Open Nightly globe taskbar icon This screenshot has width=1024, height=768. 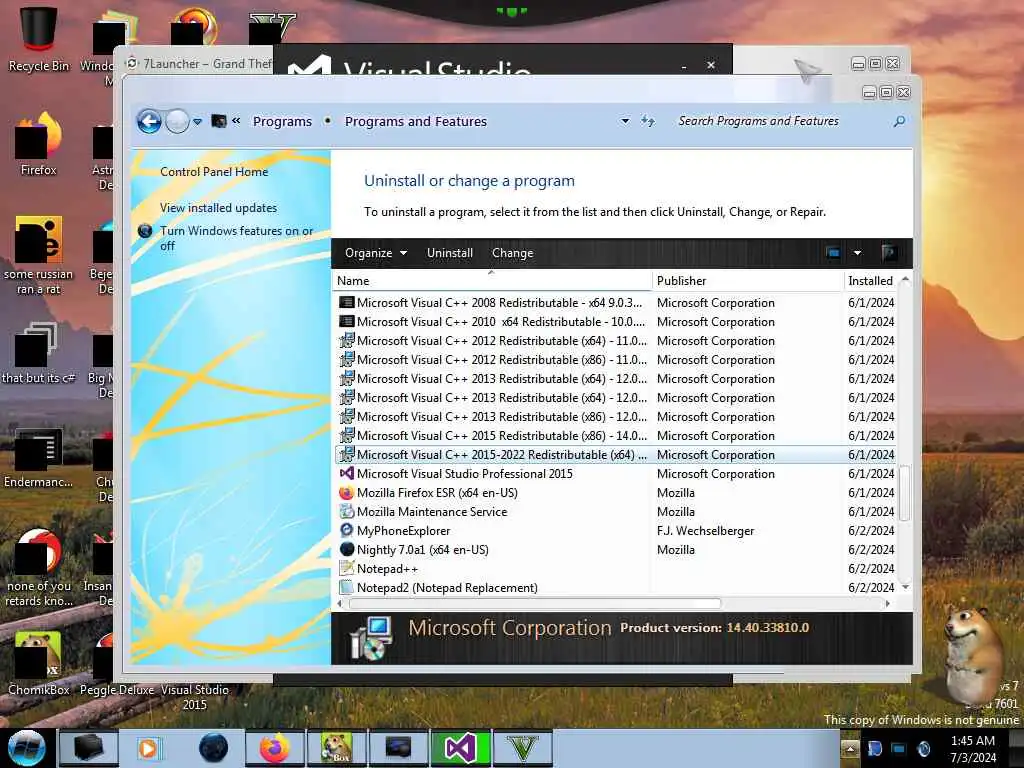[214, 748]
